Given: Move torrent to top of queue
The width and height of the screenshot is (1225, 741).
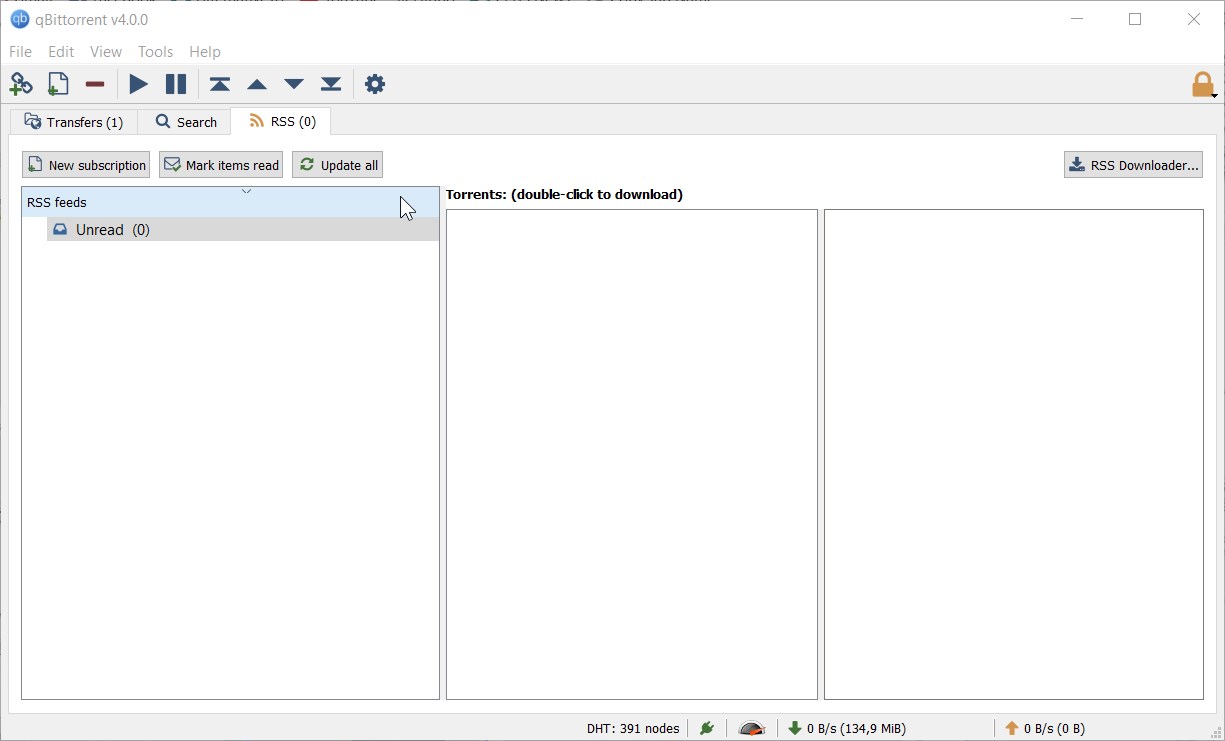Looking at the screenshot, I should [x=220, y=85].
